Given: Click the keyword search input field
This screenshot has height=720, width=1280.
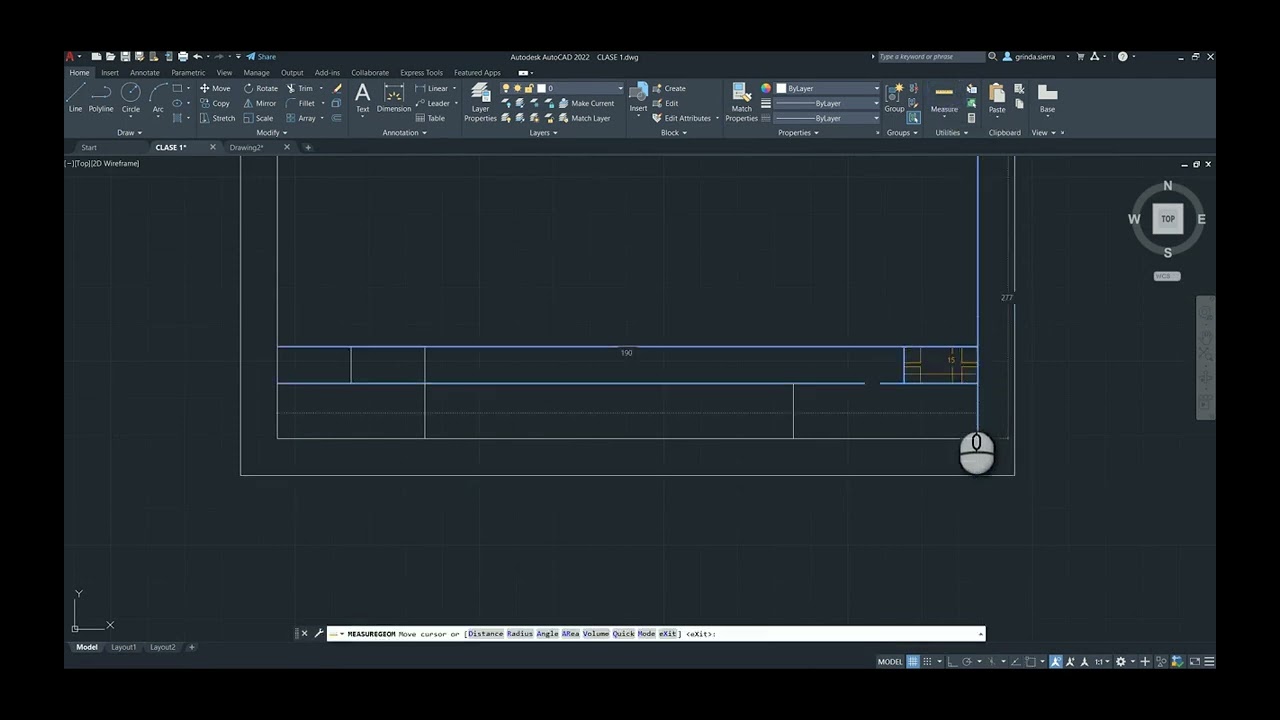Looking at the screenshot, I should tap(930, 57).
